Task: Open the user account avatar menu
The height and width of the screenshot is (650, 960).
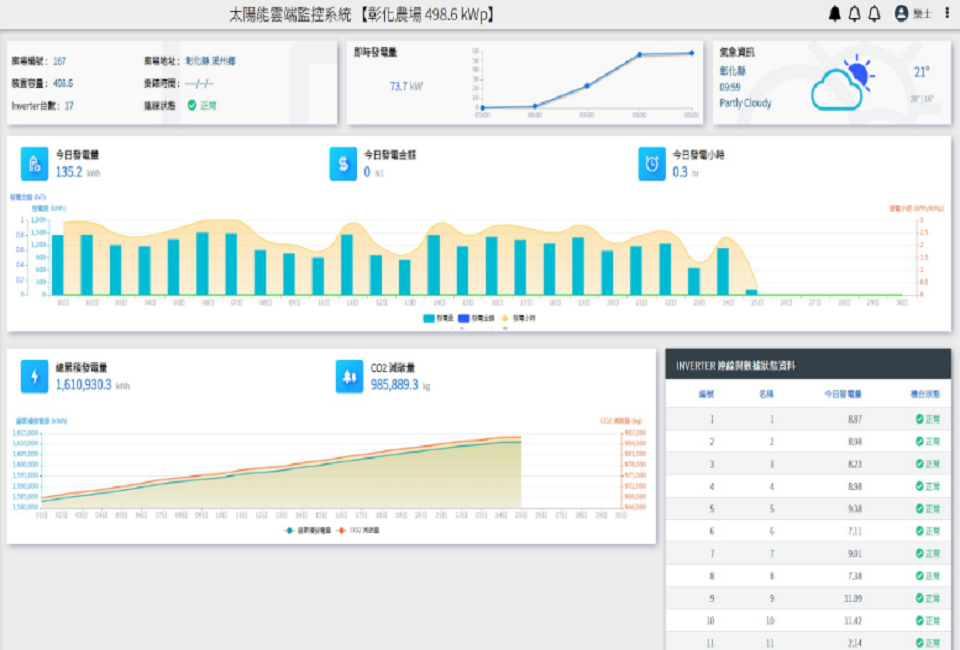Action: [x=902, y=13]
